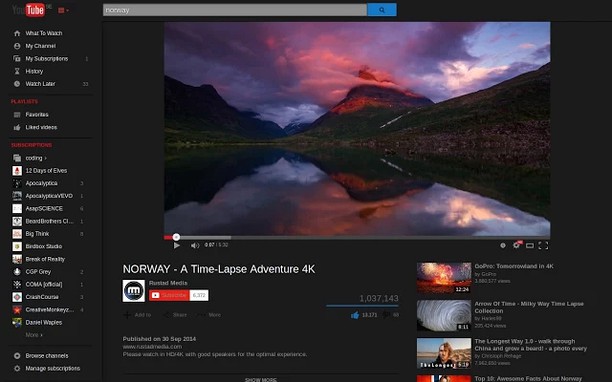Click the CGP Grey channel icon
This screenshot has width=612, height=382.
(x=17, y=272)
